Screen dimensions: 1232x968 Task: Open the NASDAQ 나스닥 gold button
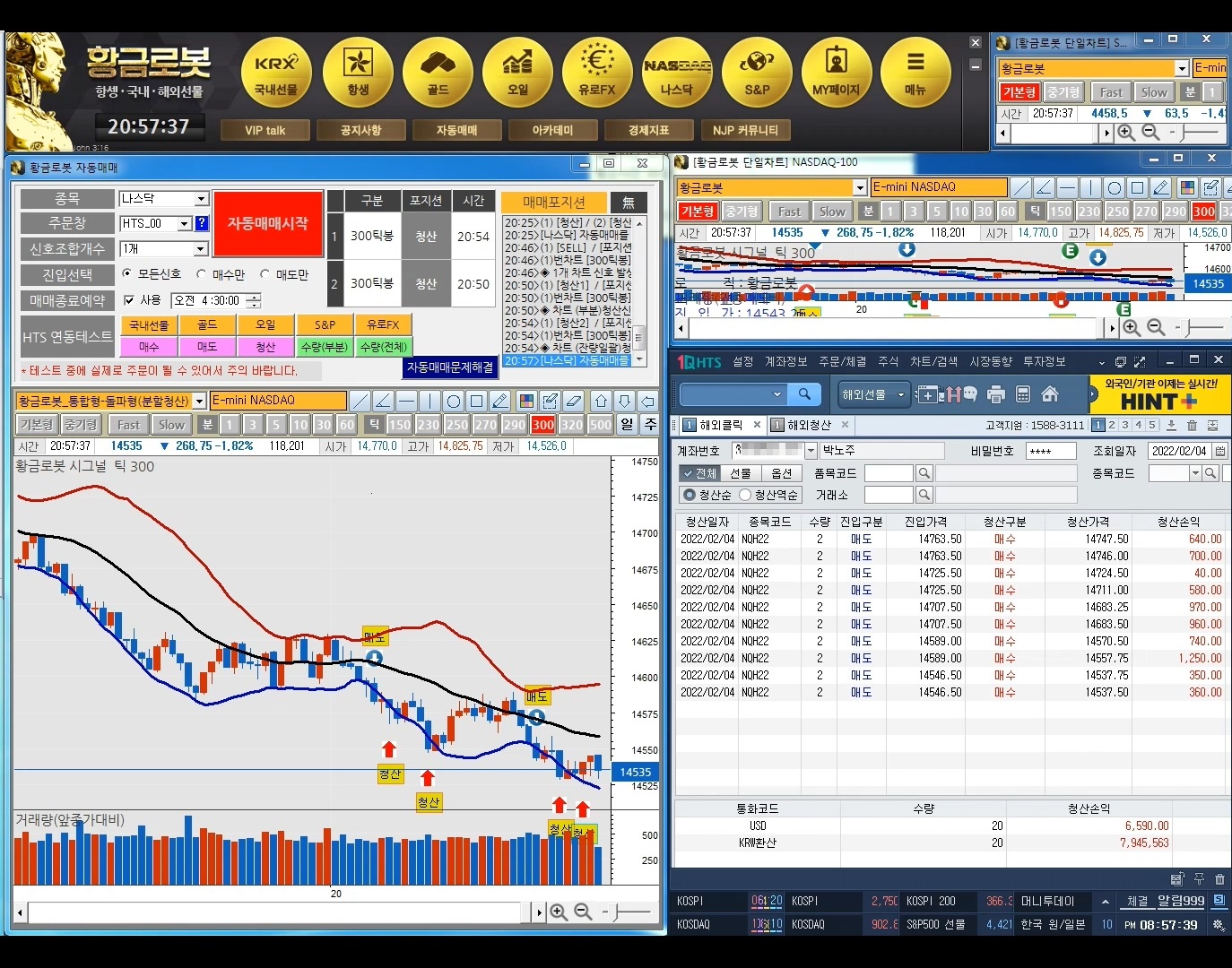[677, 73]
